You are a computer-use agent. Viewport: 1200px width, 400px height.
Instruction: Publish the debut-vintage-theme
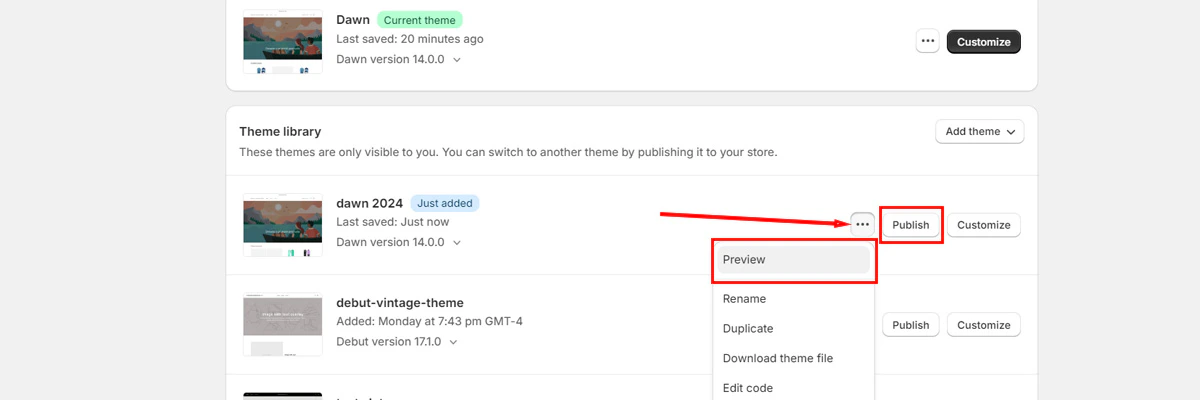coord(911,325)
